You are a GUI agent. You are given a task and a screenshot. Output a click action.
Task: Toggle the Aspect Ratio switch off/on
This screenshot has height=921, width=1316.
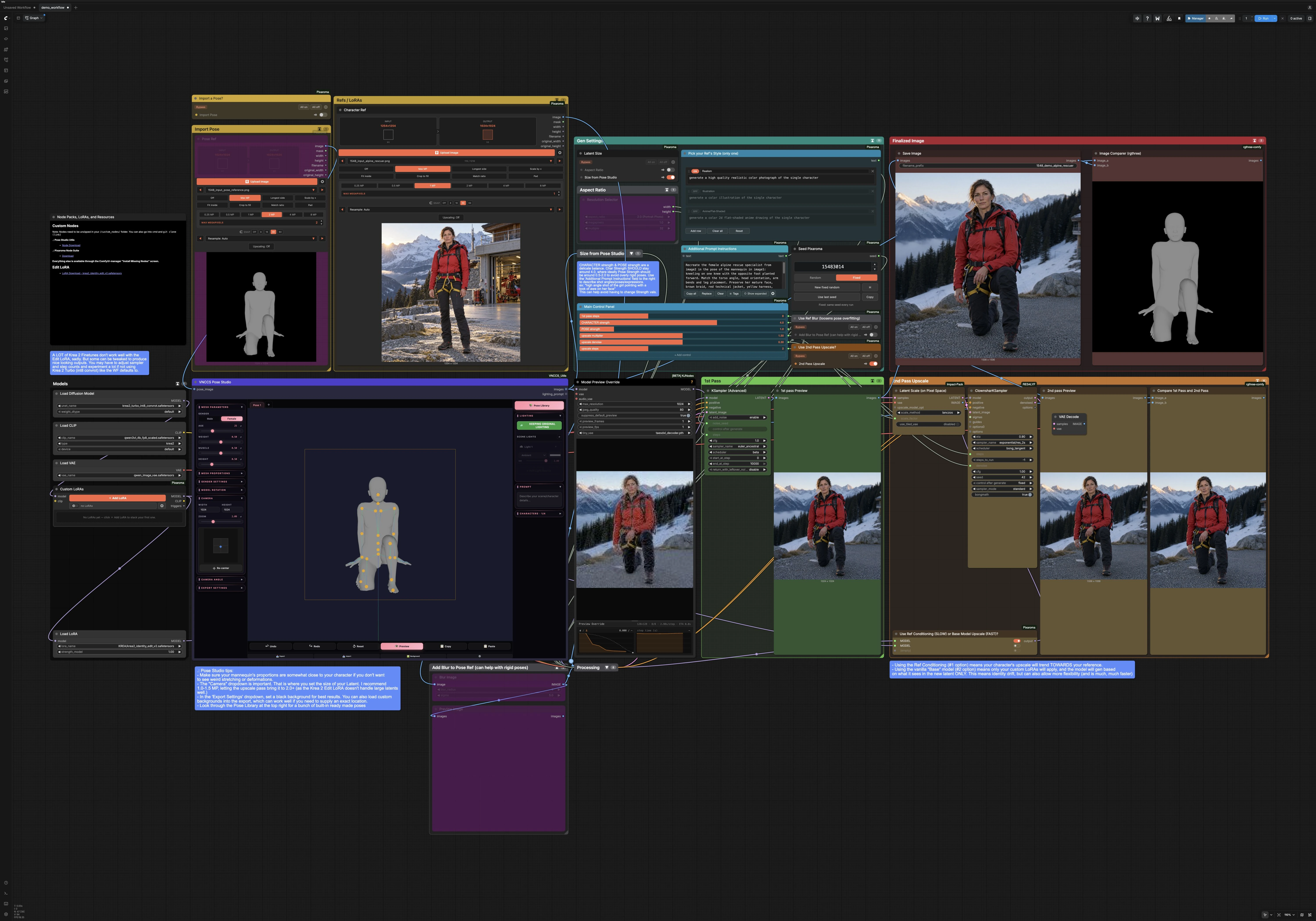pyautogui.click(x=670, y=170)
